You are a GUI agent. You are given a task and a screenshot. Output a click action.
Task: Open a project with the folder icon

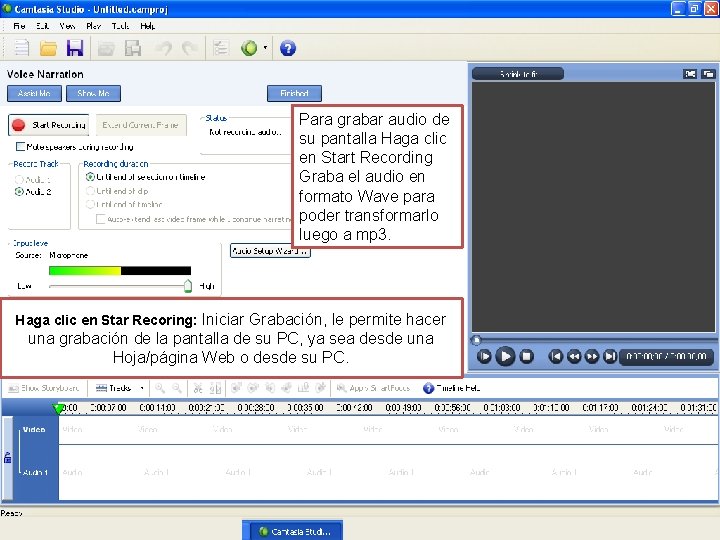coord(48,48)
